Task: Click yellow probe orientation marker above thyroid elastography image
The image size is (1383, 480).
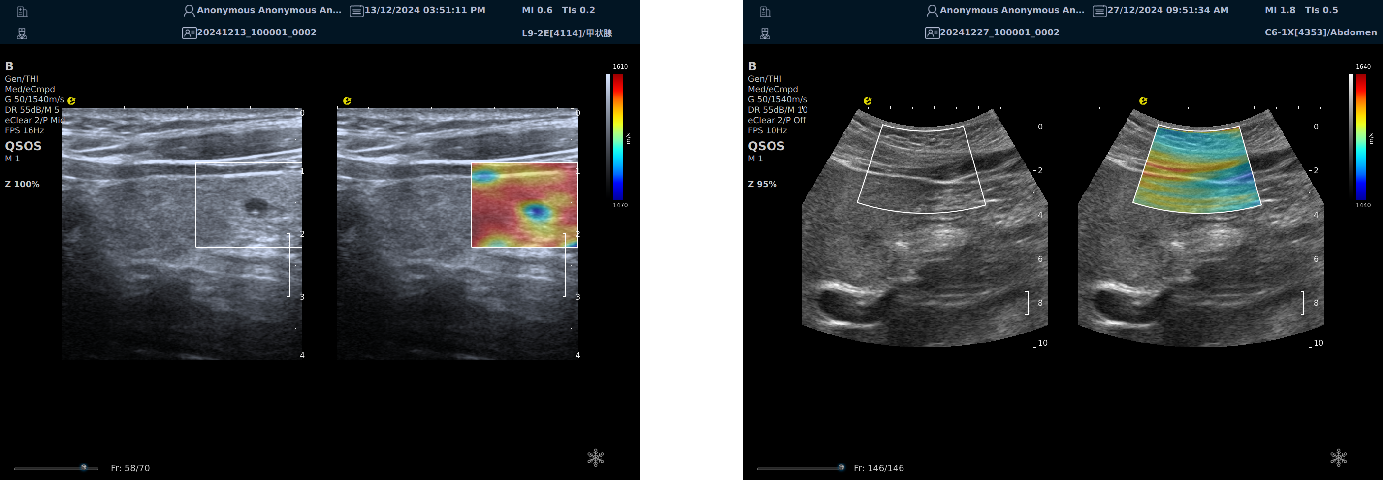Action: point(347,101)
